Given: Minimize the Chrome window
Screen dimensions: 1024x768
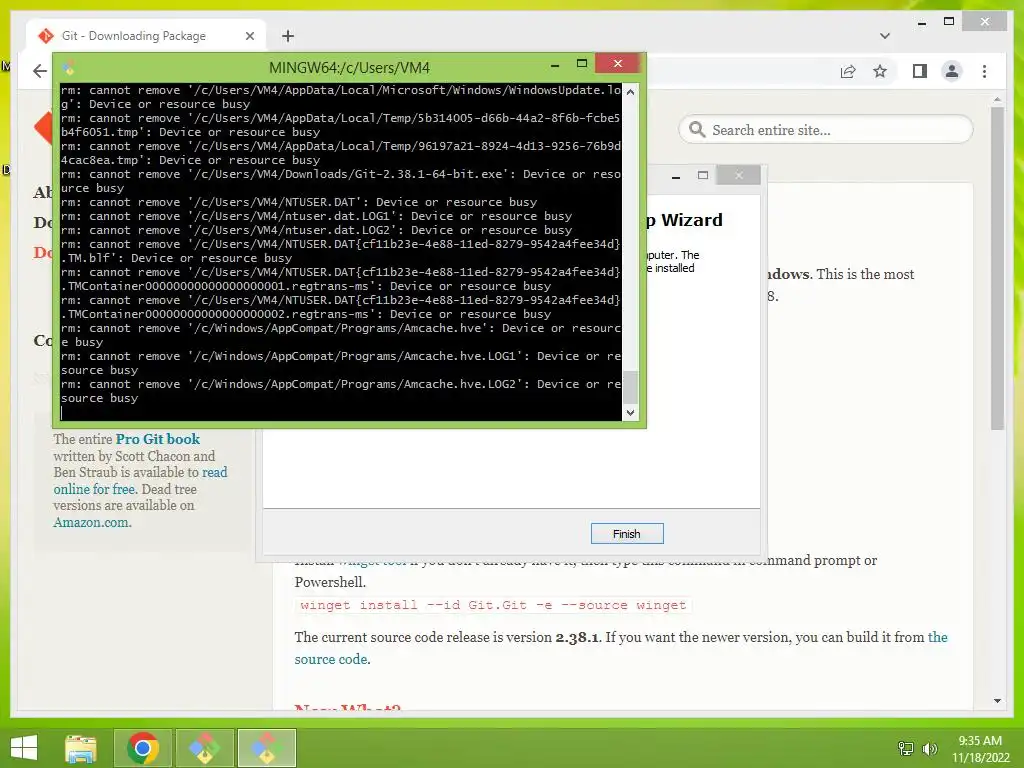Looking at the screenshot, I should pyautogui.click(x=921, y=23).
